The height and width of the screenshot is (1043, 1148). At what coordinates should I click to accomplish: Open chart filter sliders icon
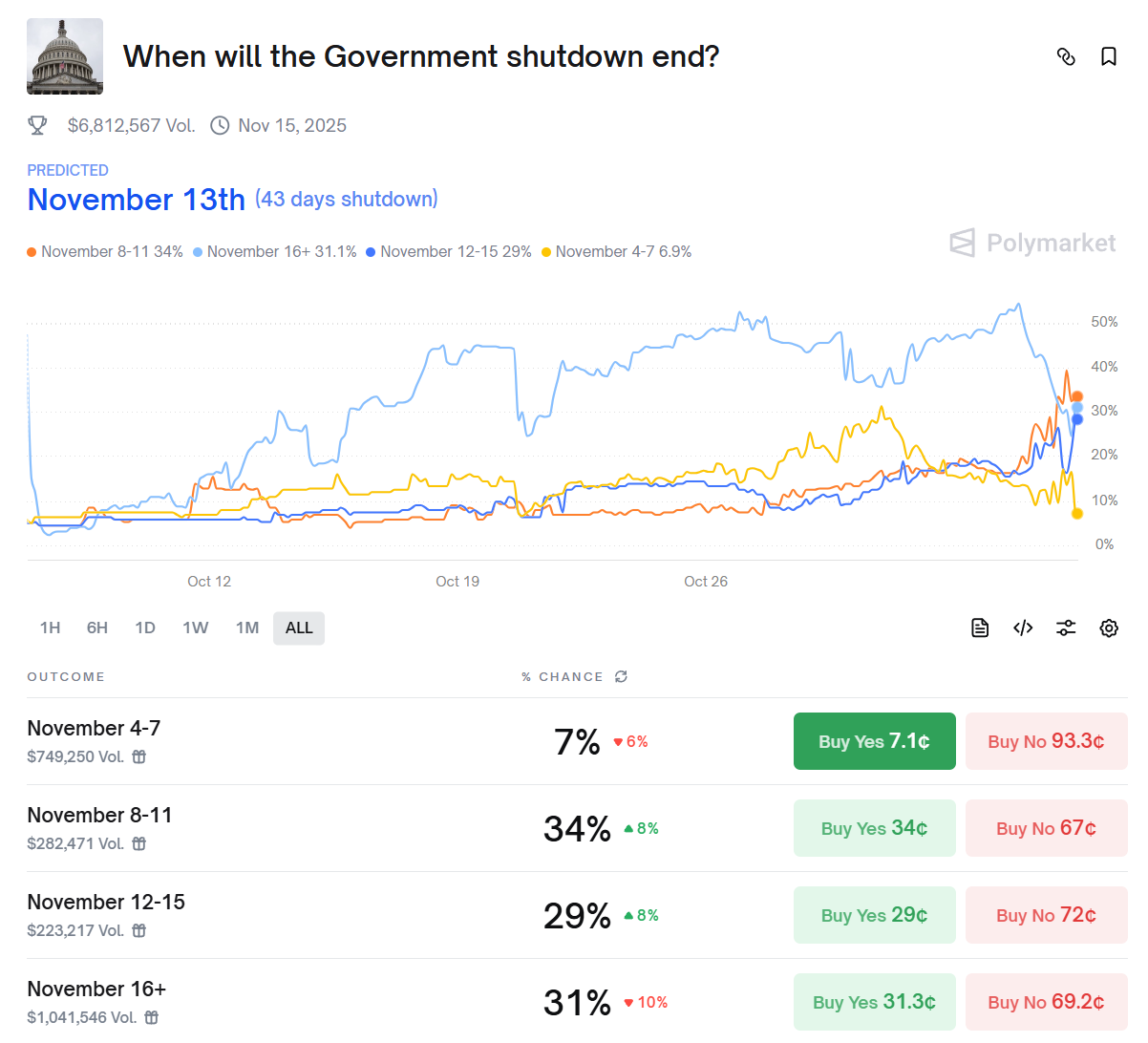(x=1066, y=628)
